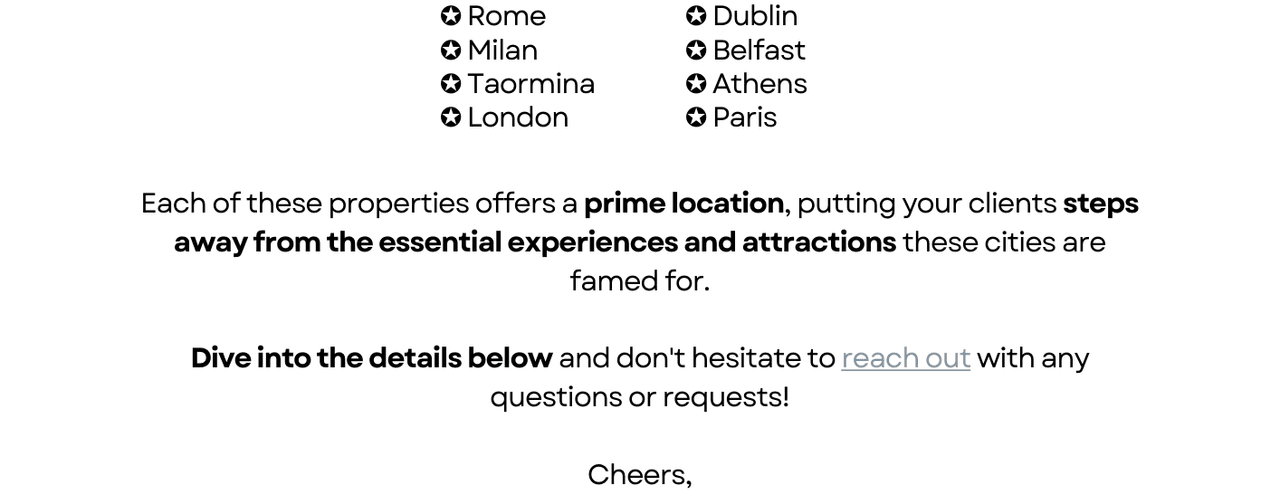Screen dimensions: 1280x493
Task: Select the star icon before Taormina
Action: pos(451,84)
